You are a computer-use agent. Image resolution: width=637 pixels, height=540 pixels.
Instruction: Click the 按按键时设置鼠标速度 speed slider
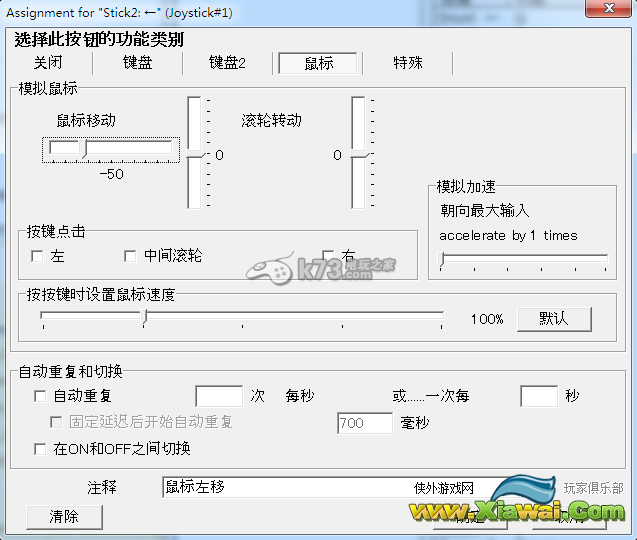(x=242, y=318)
